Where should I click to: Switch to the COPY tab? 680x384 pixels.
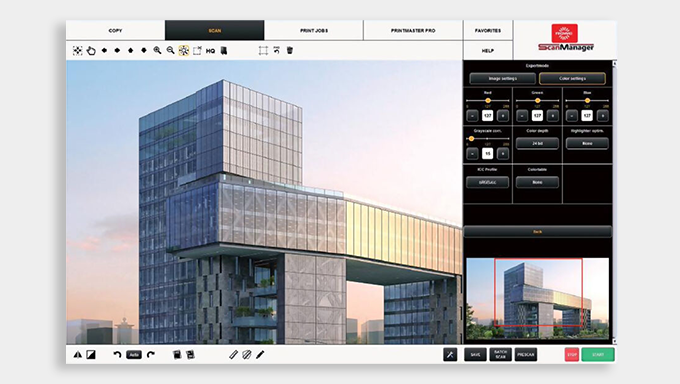click(x=115, y=30)
